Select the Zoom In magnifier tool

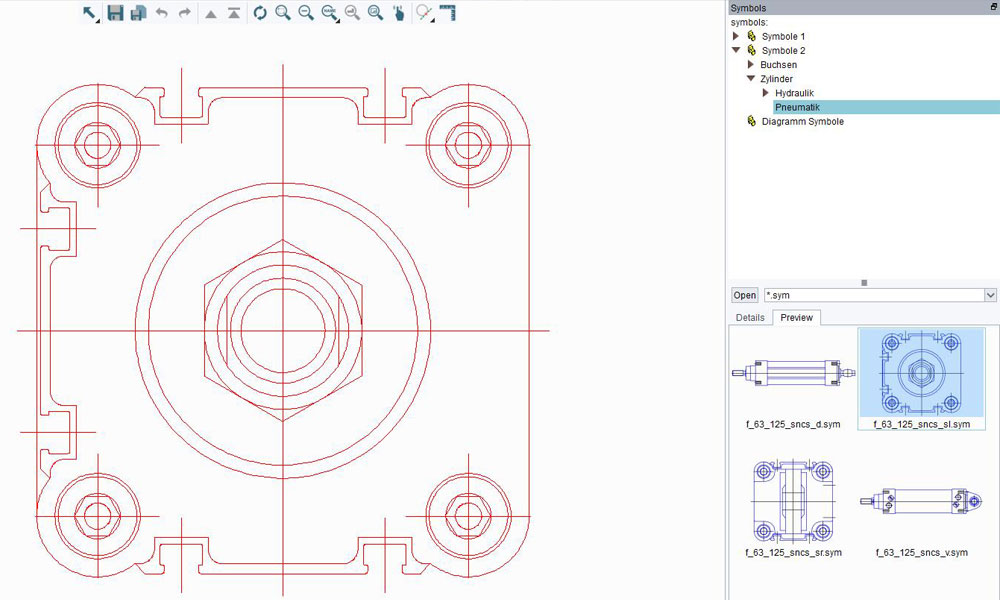pyautogui.click(x=281, y=13)
